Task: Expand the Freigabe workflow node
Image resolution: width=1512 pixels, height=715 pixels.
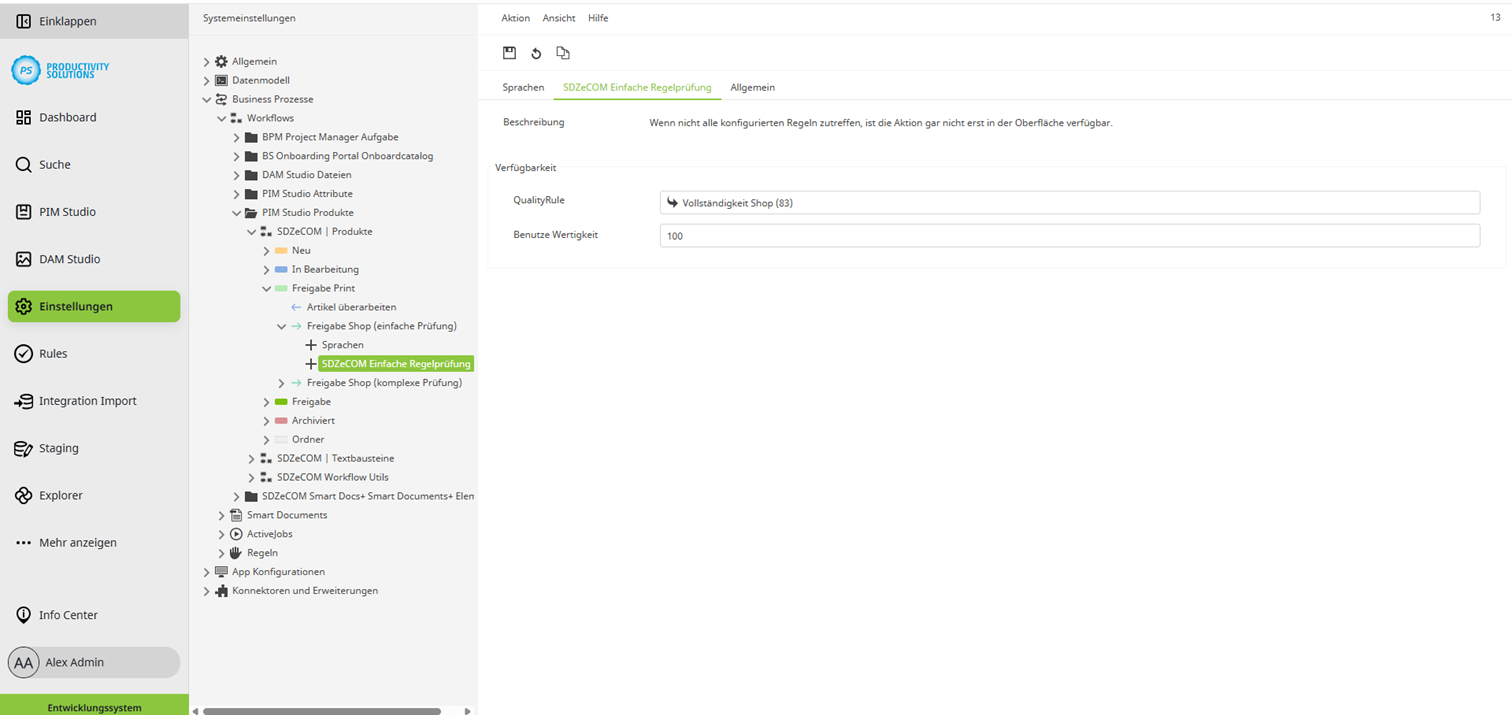Action: tap(265, 401)
